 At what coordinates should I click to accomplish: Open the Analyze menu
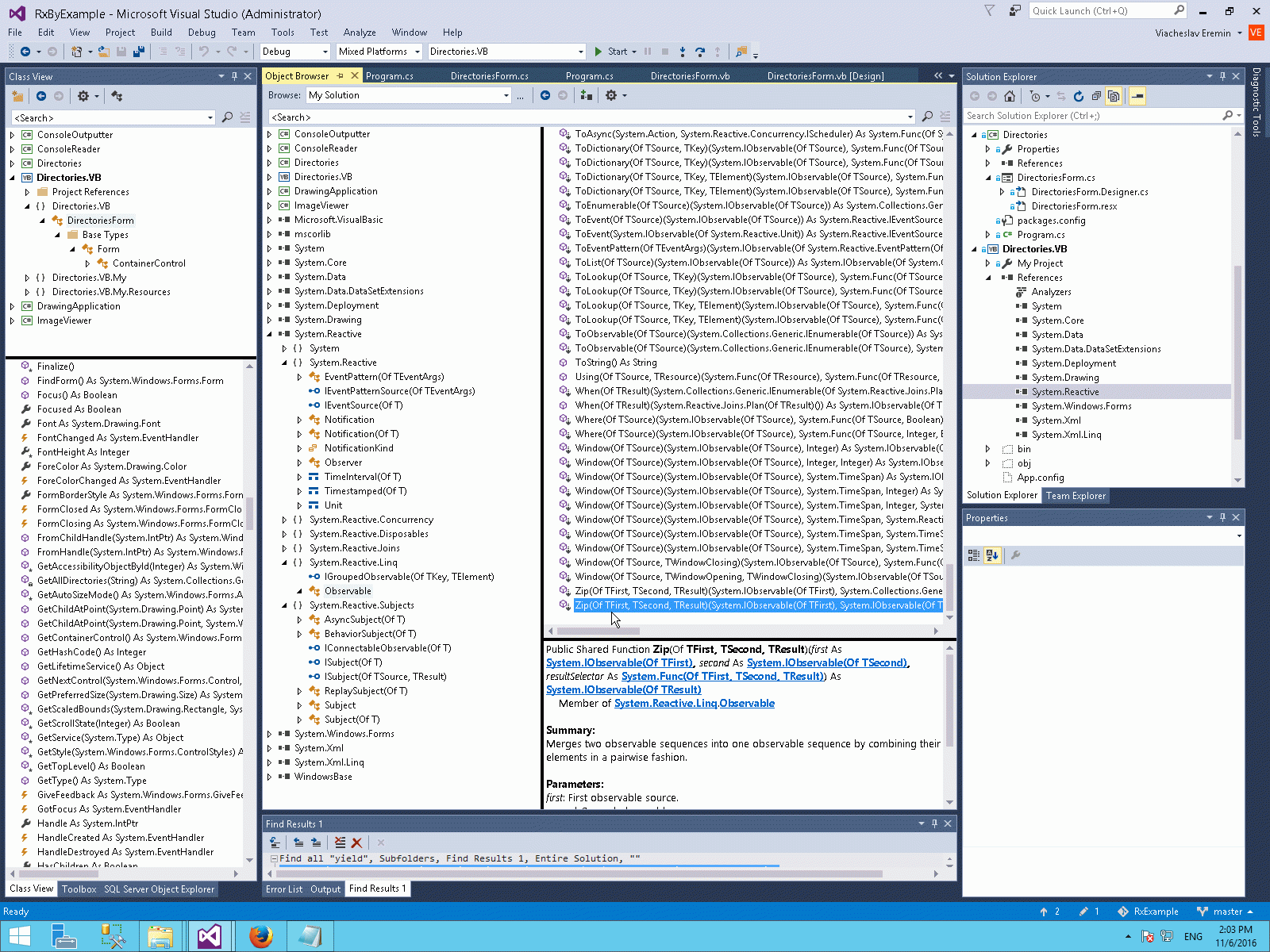pos(360,33)
